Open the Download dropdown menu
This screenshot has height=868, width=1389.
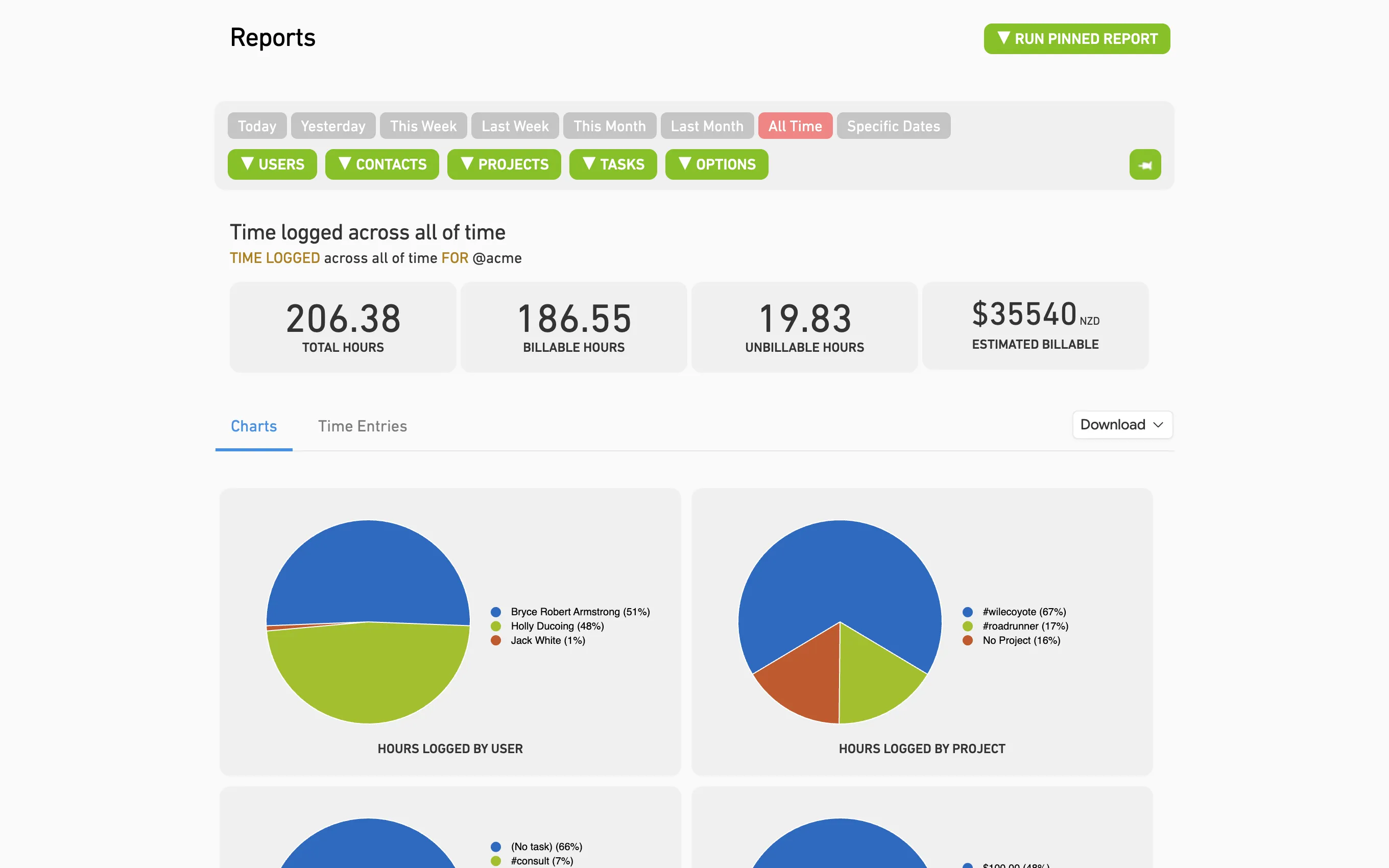pos(1122,425)
